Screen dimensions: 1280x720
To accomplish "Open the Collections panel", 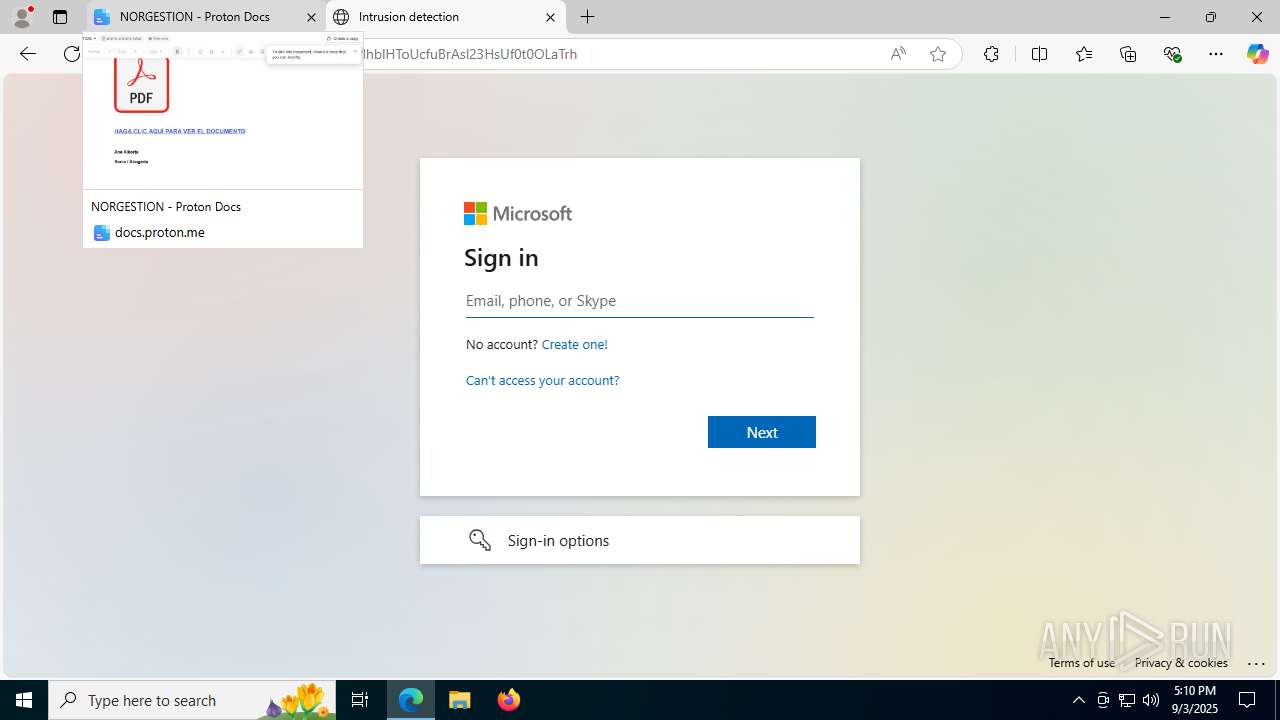I will (x=1128, y=54).
